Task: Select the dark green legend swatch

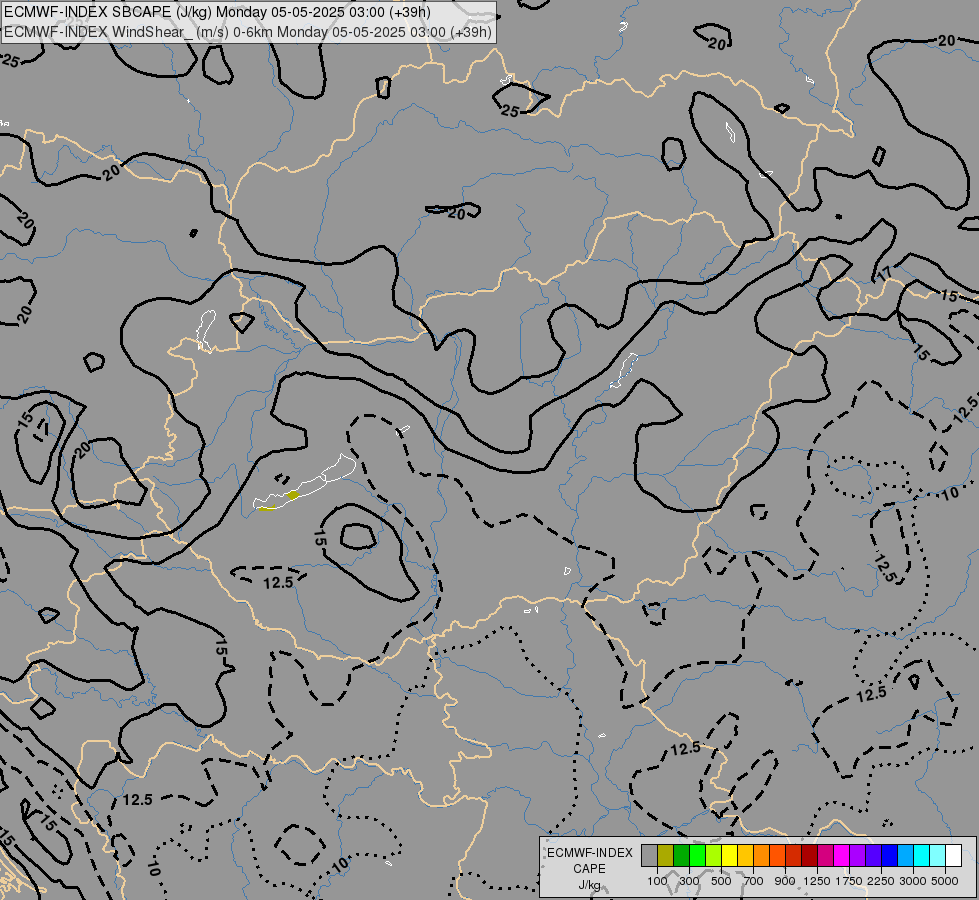Action: pyautogui.click(x=681, y=856)
